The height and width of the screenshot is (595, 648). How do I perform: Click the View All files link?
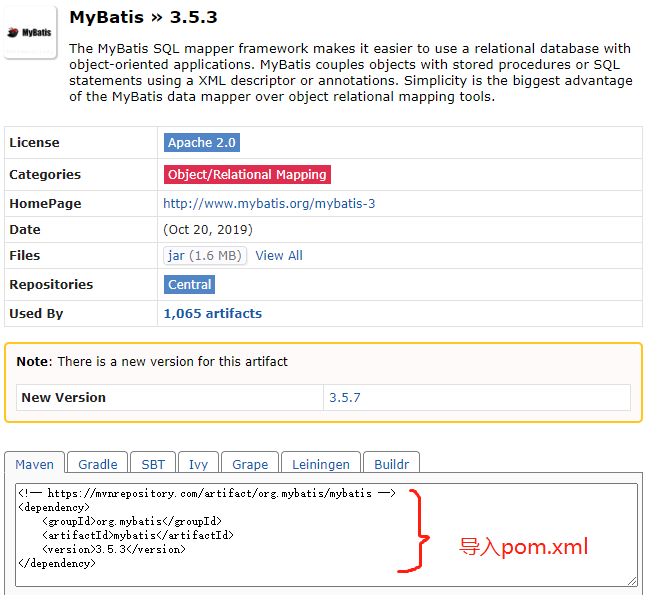279,255
